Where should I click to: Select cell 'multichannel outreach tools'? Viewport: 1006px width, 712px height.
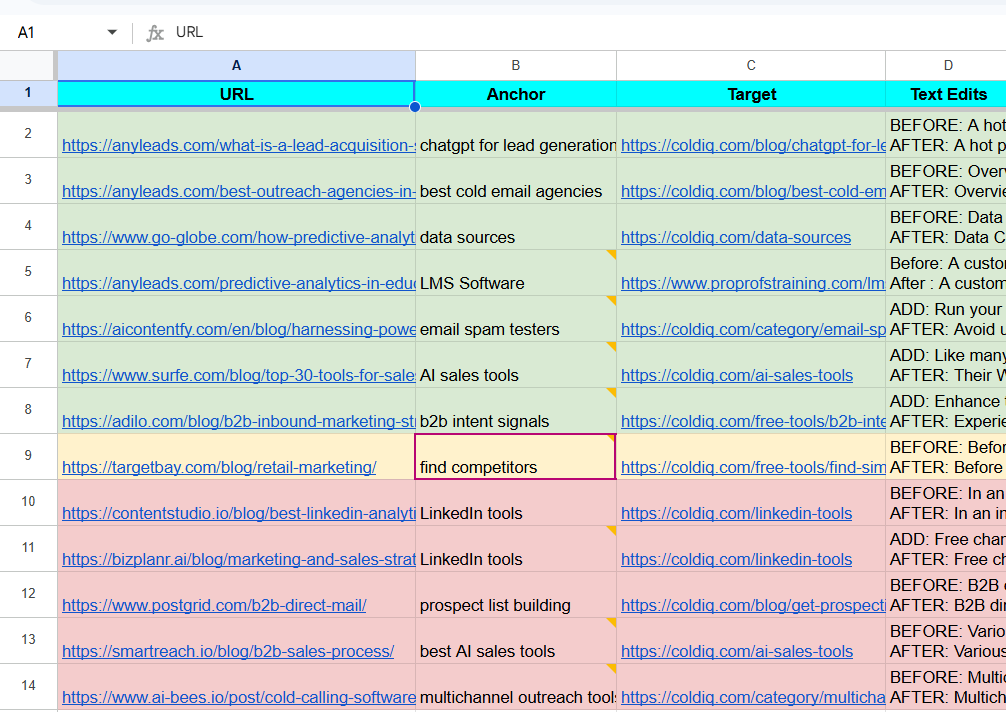click(516, 687)
